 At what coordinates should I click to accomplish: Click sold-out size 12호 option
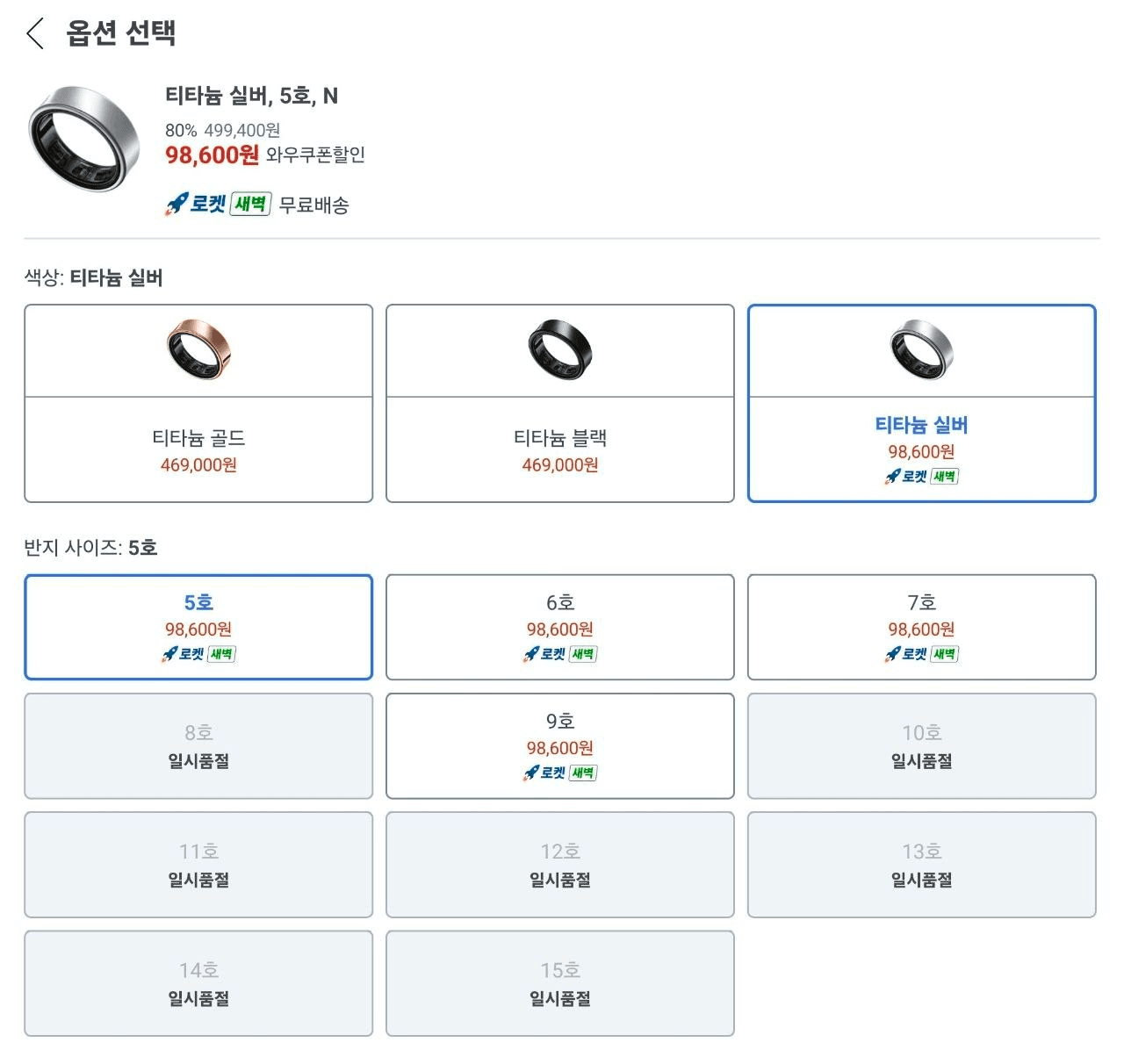coord(560,864)
